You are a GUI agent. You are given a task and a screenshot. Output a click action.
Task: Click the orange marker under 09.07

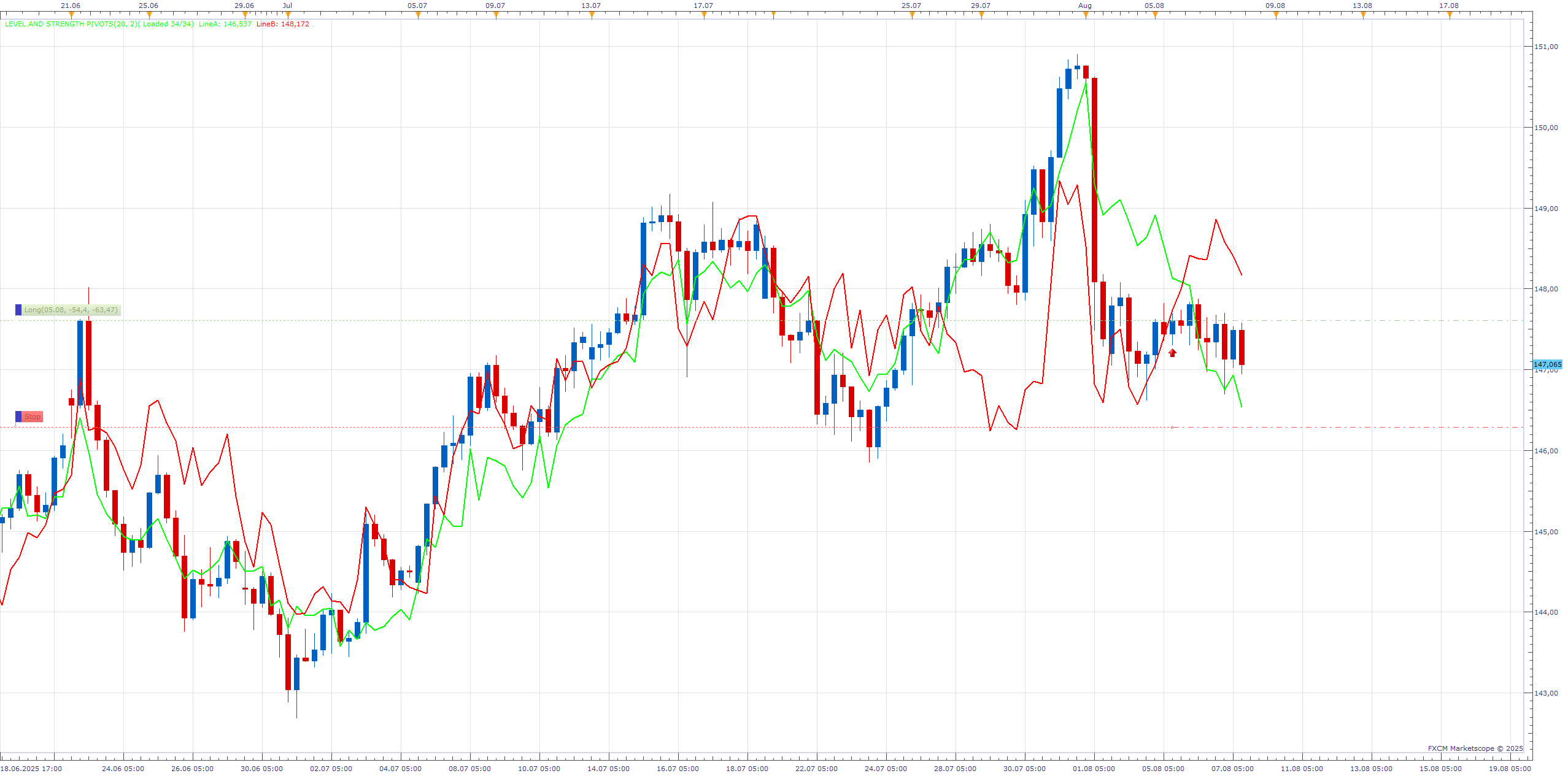496,15
